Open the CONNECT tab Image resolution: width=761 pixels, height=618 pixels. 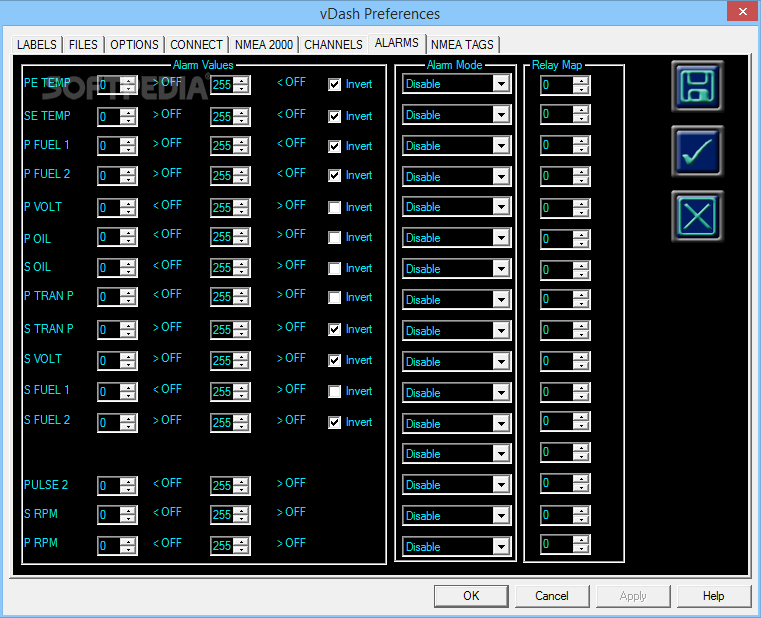(x=196, y=45)
